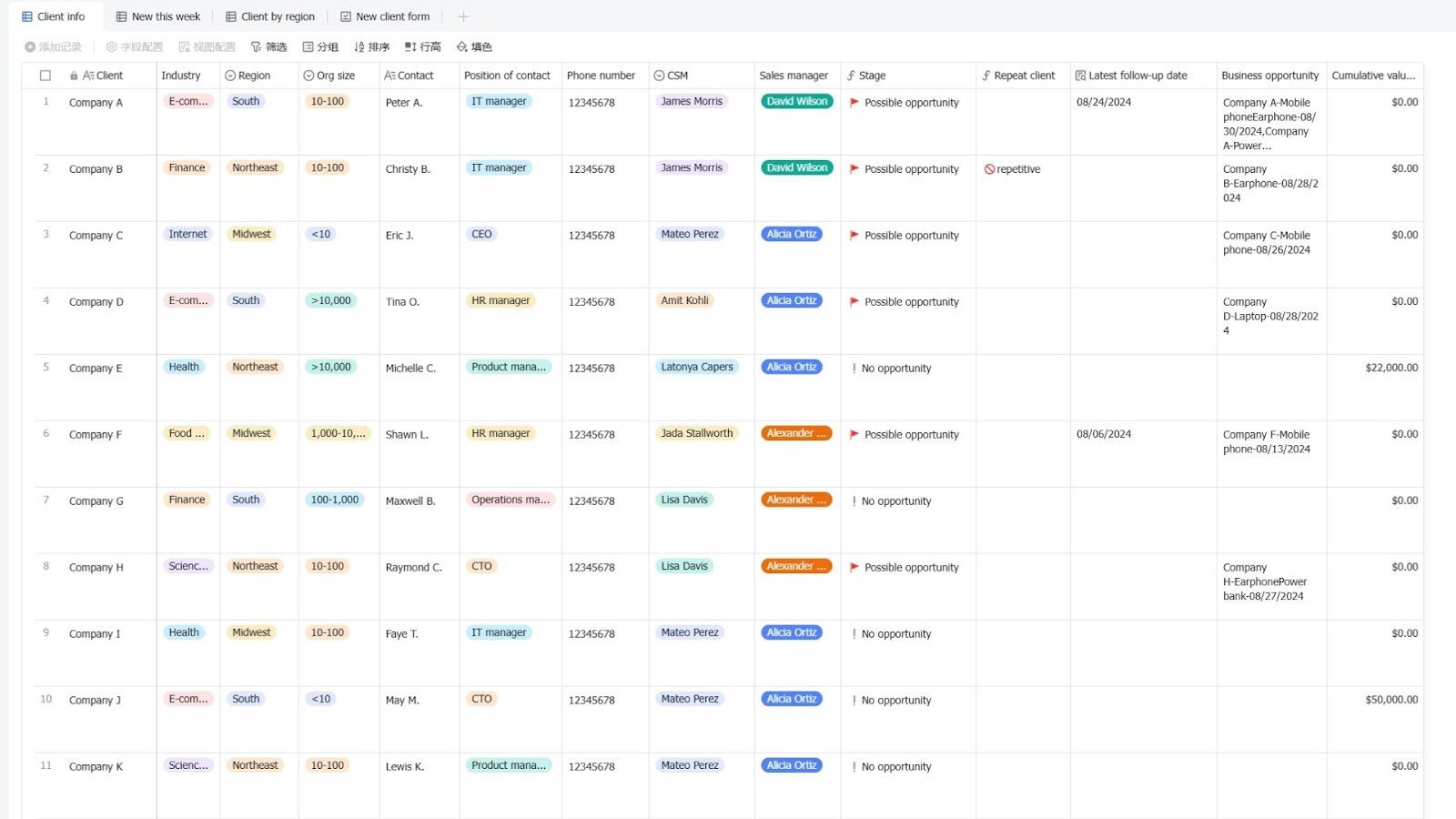Create a new view with the plus button
Viewport: 1456px width, 819px height.
pos(463,15)
